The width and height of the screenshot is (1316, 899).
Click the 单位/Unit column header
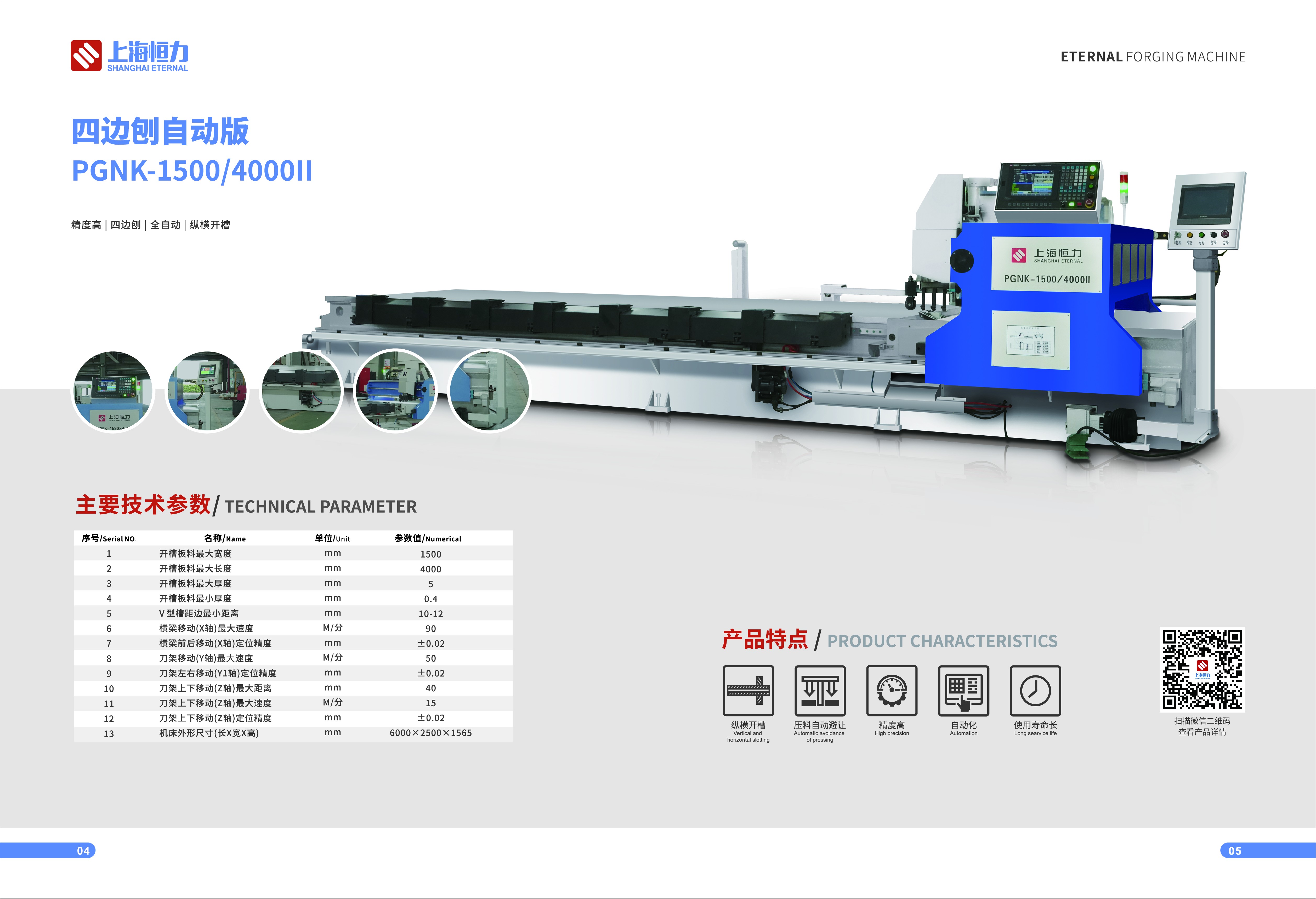pyautogui.click(x=332, y=538)
